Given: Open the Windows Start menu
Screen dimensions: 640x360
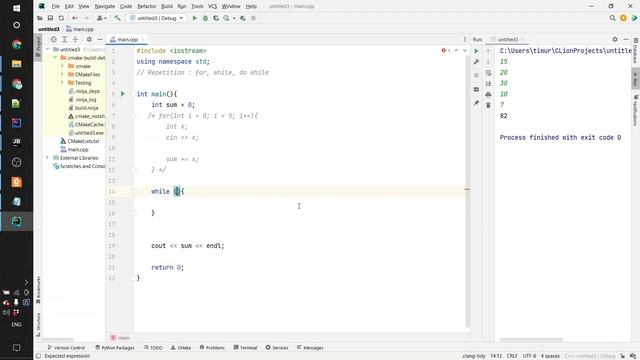Looking at the screenshot, I should pos(16,8).
